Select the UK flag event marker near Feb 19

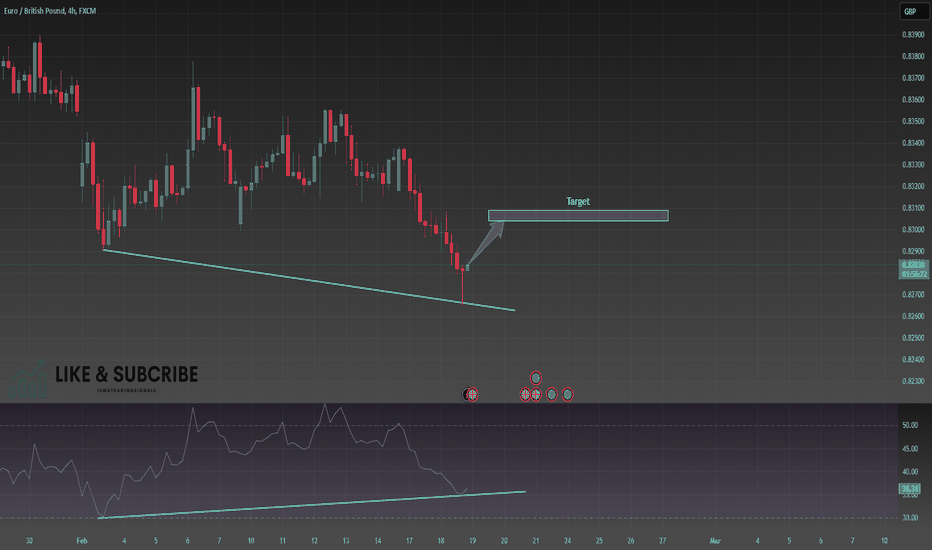(x=473, y=394)
